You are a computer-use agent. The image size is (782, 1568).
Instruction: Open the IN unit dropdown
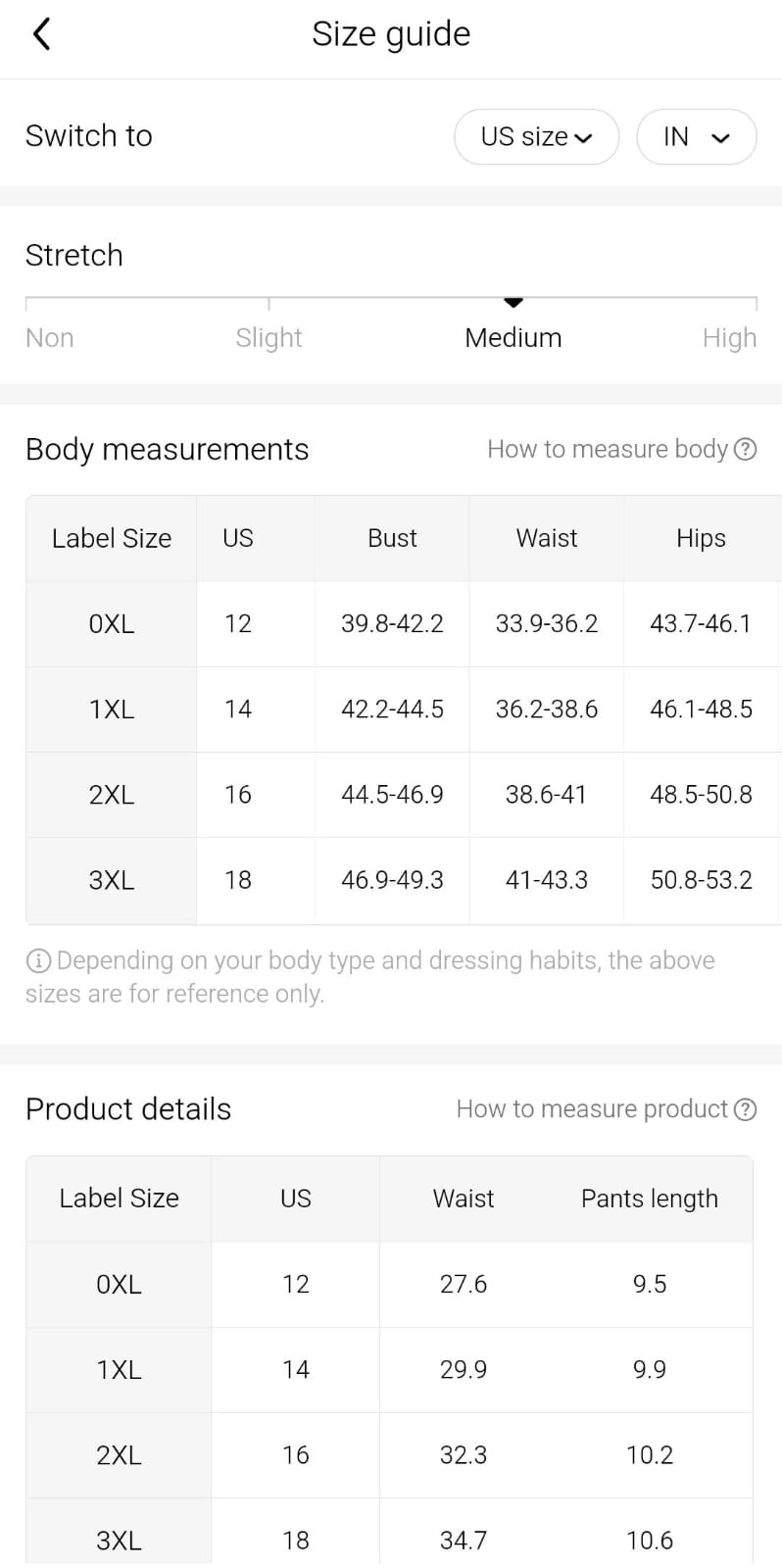point(696,136)
